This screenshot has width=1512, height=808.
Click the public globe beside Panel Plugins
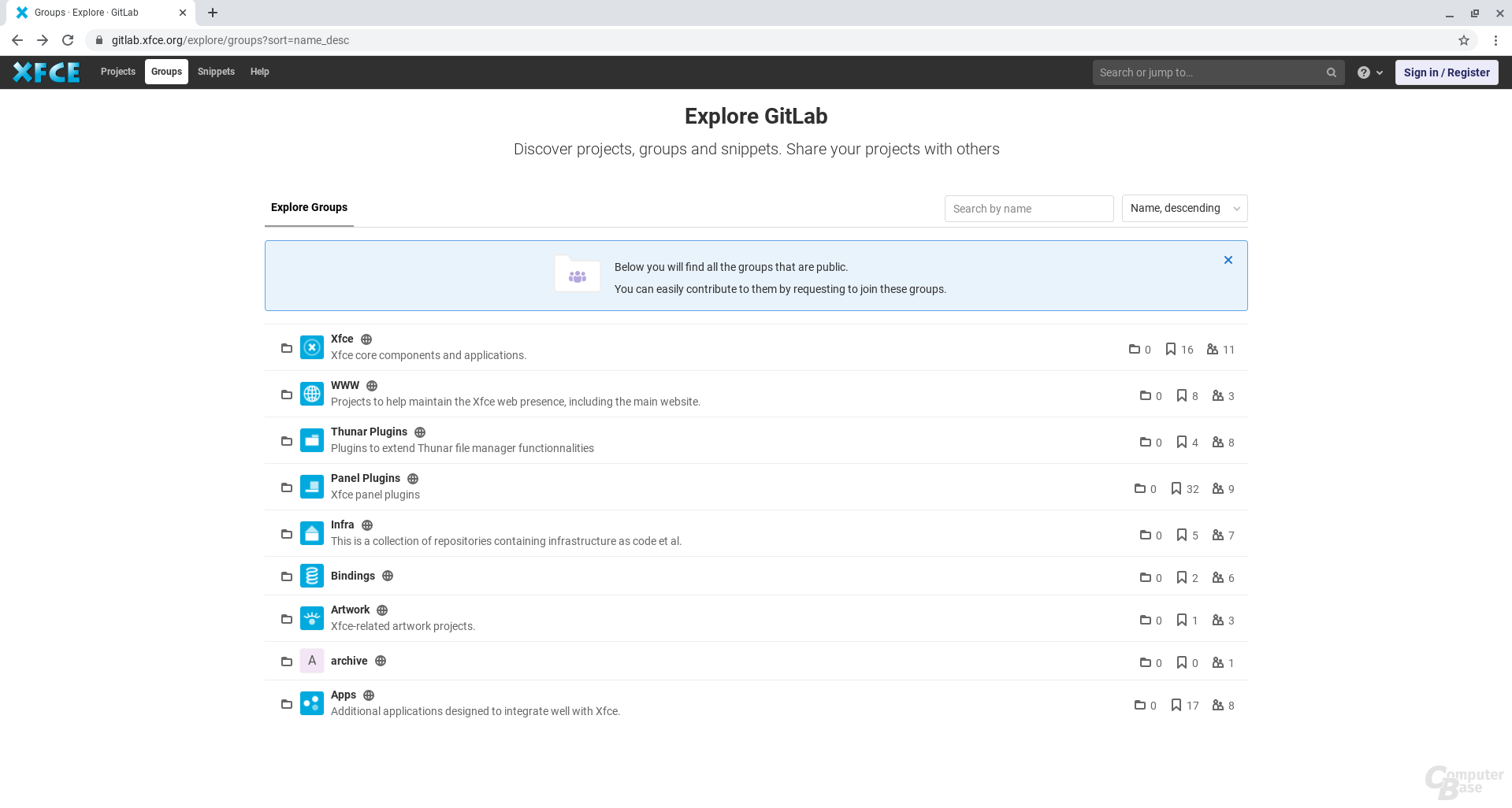click(x=413, y=479)
